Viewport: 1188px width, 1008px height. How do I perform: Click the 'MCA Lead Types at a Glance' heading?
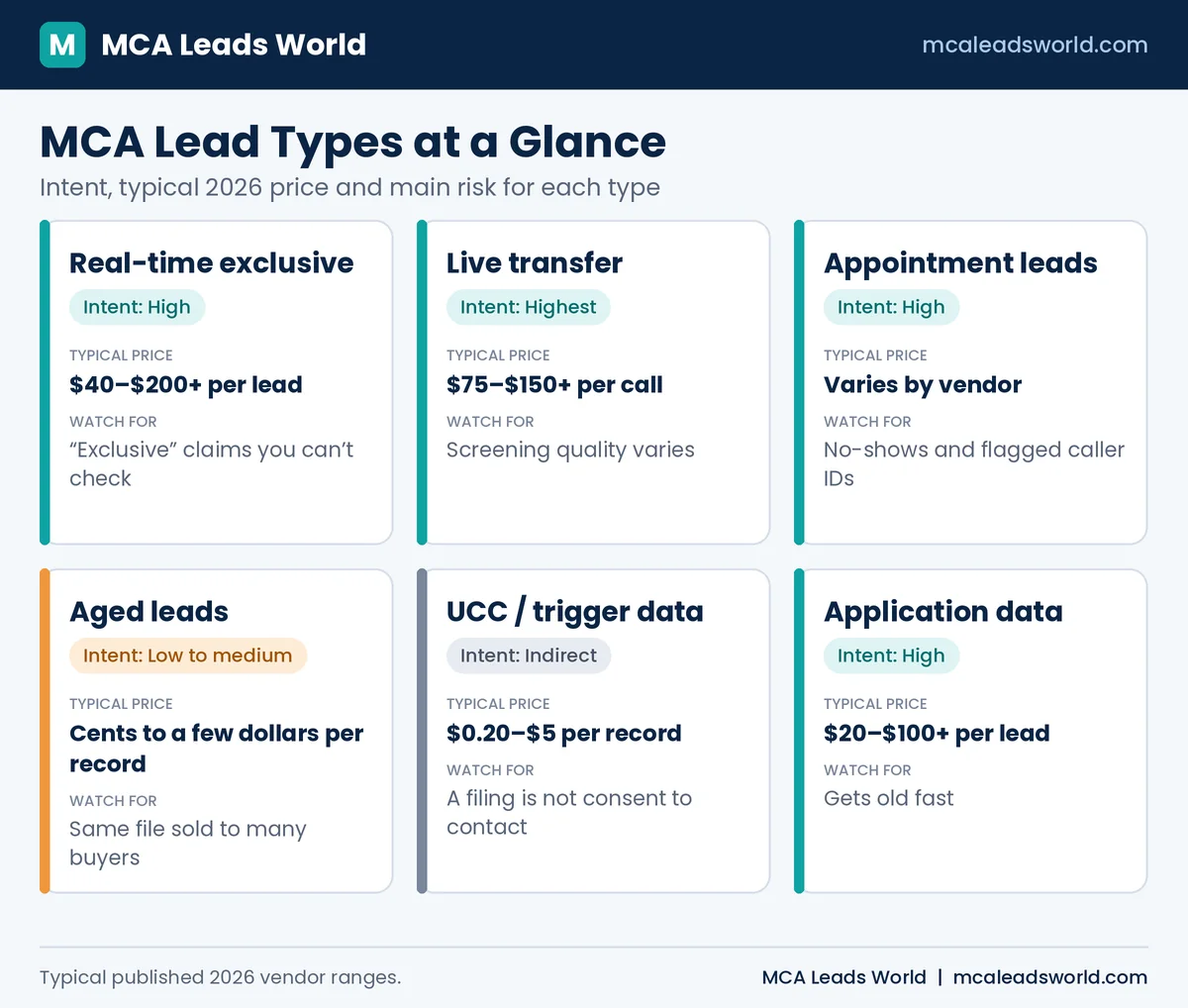352,143
